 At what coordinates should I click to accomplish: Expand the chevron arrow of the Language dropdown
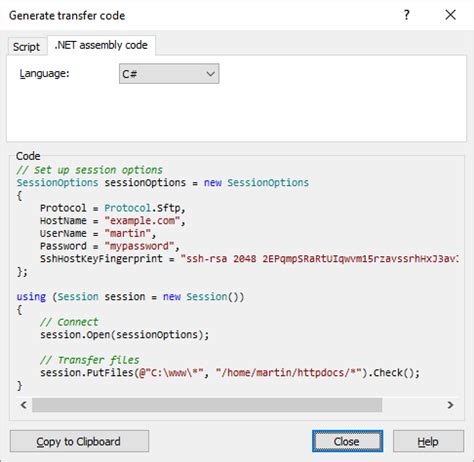coord(210,74)
